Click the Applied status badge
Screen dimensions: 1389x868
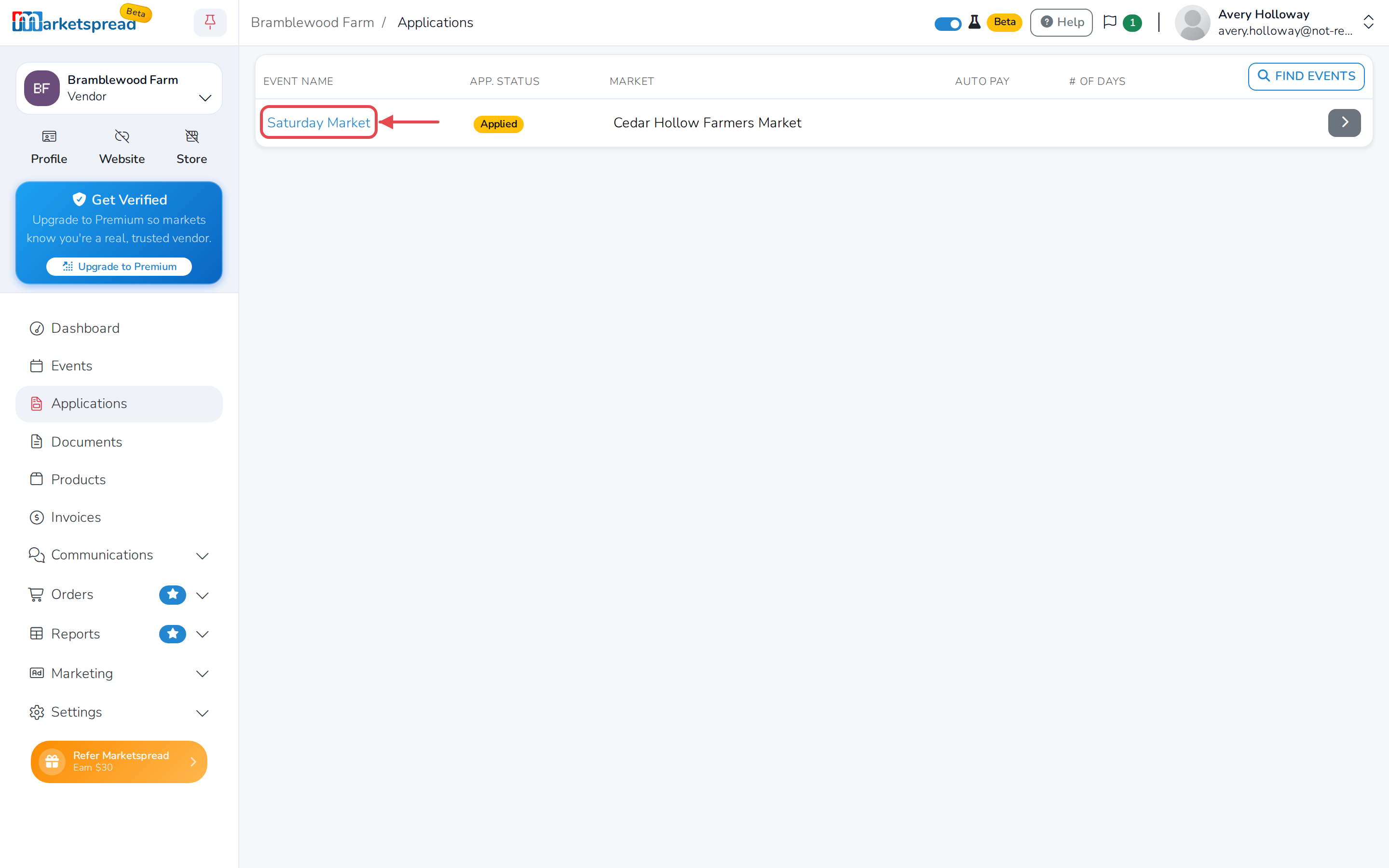pos(498,124)
